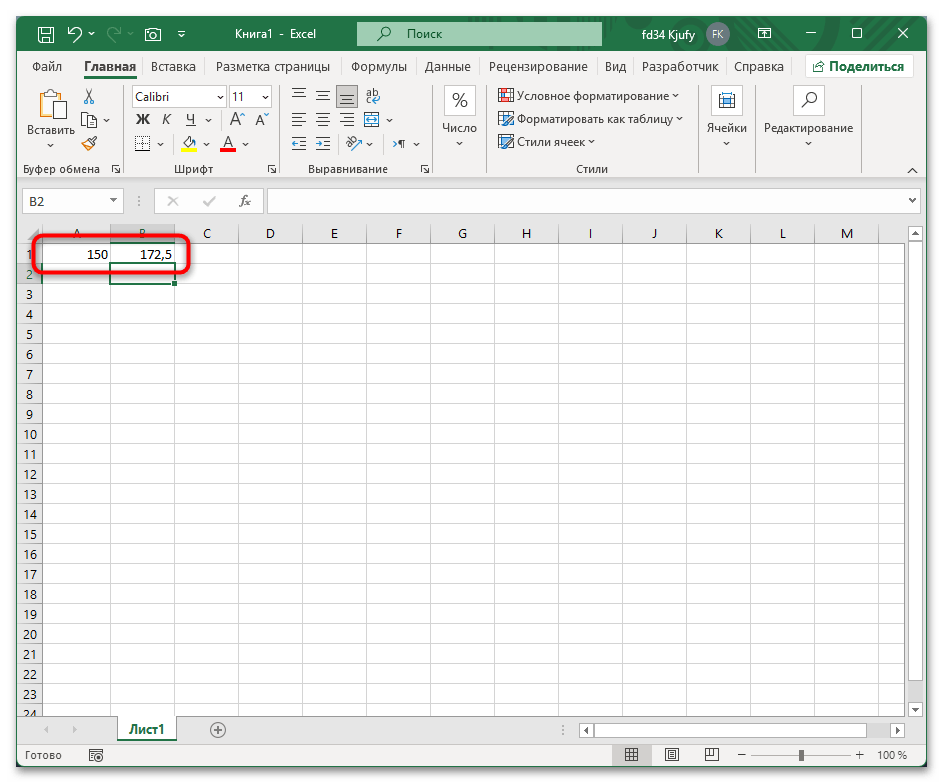The width and height of the screenshot is (943, 783).
Task: Click into the formula bar
Action: (586, 201)
